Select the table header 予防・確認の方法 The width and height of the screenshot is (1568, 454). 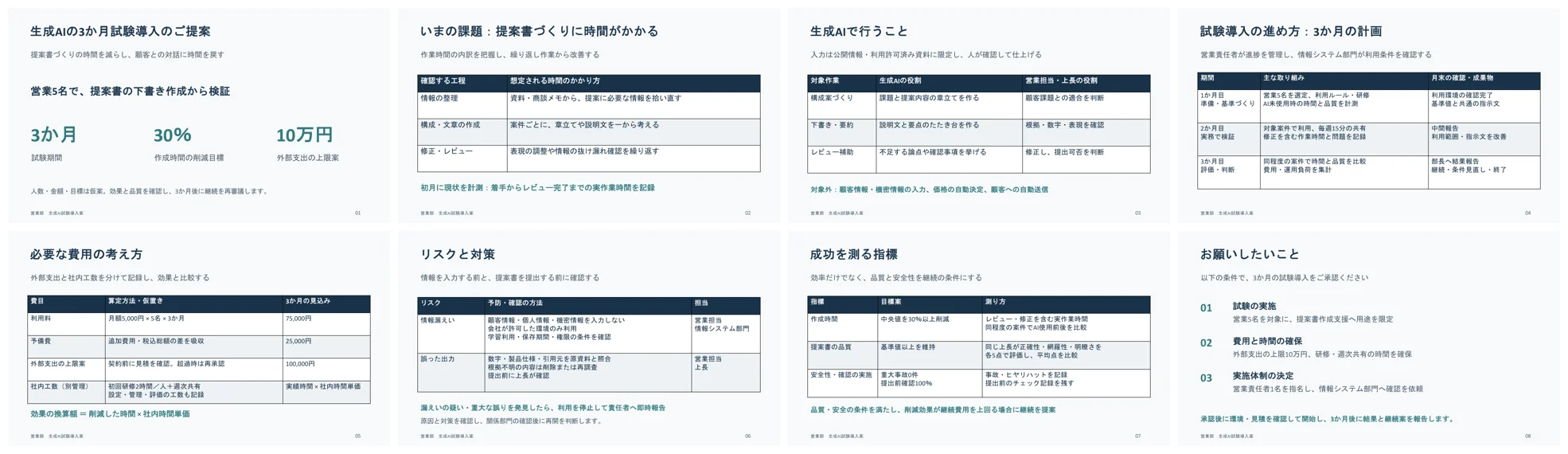(587, 304)
